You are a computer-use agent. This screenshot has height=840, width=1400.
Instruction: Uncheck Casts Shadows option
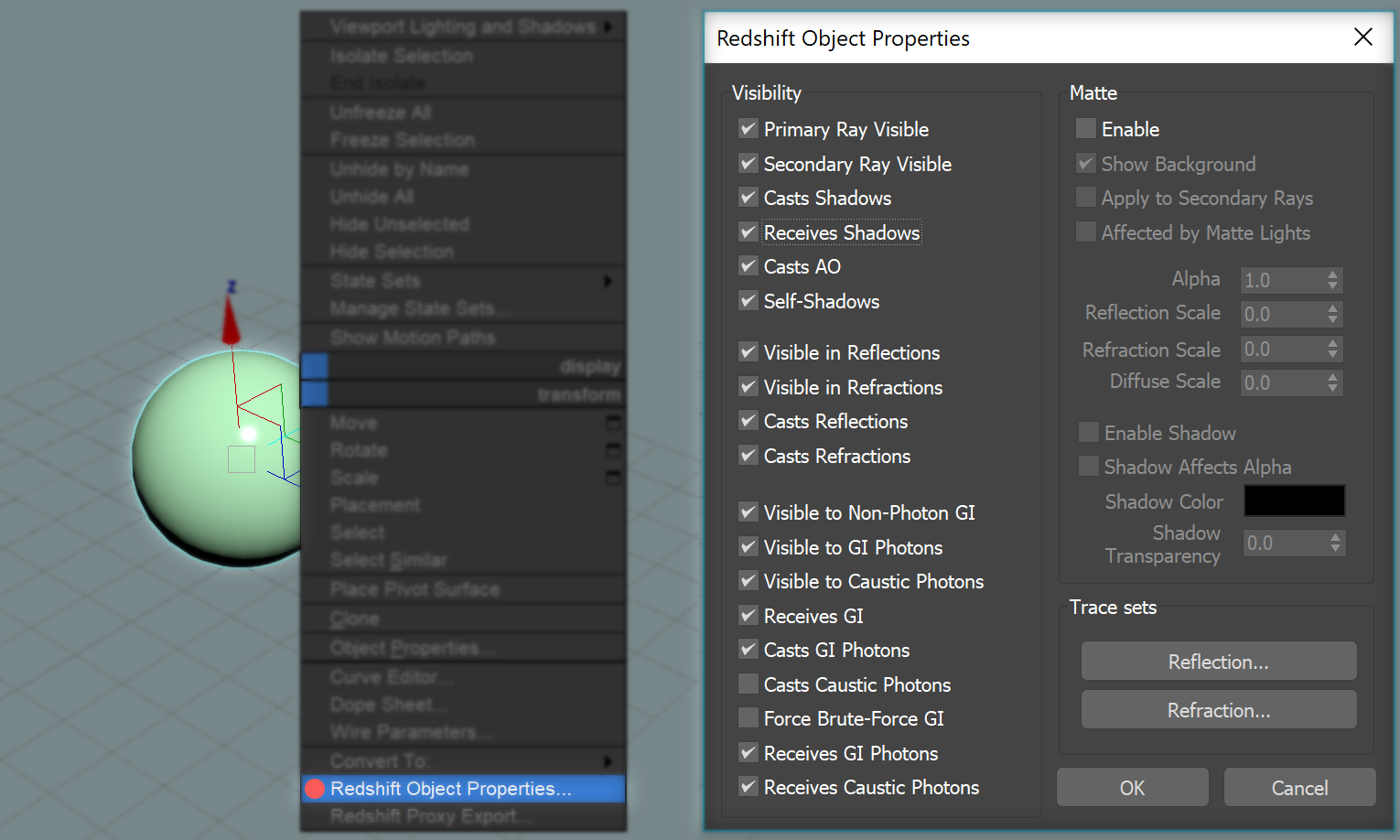[x=748, y=198]
